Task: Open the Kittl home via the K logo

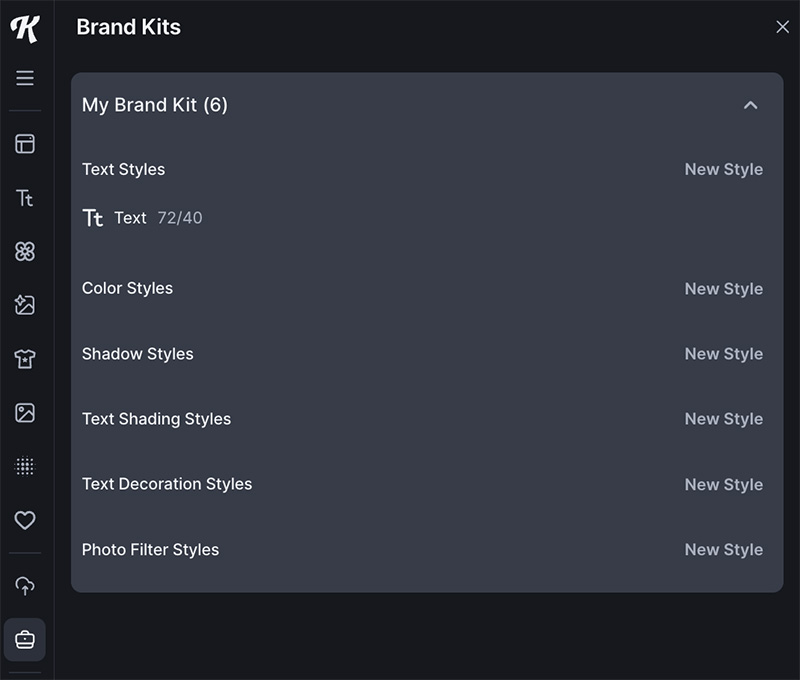Action: click(x=26, y=30)
